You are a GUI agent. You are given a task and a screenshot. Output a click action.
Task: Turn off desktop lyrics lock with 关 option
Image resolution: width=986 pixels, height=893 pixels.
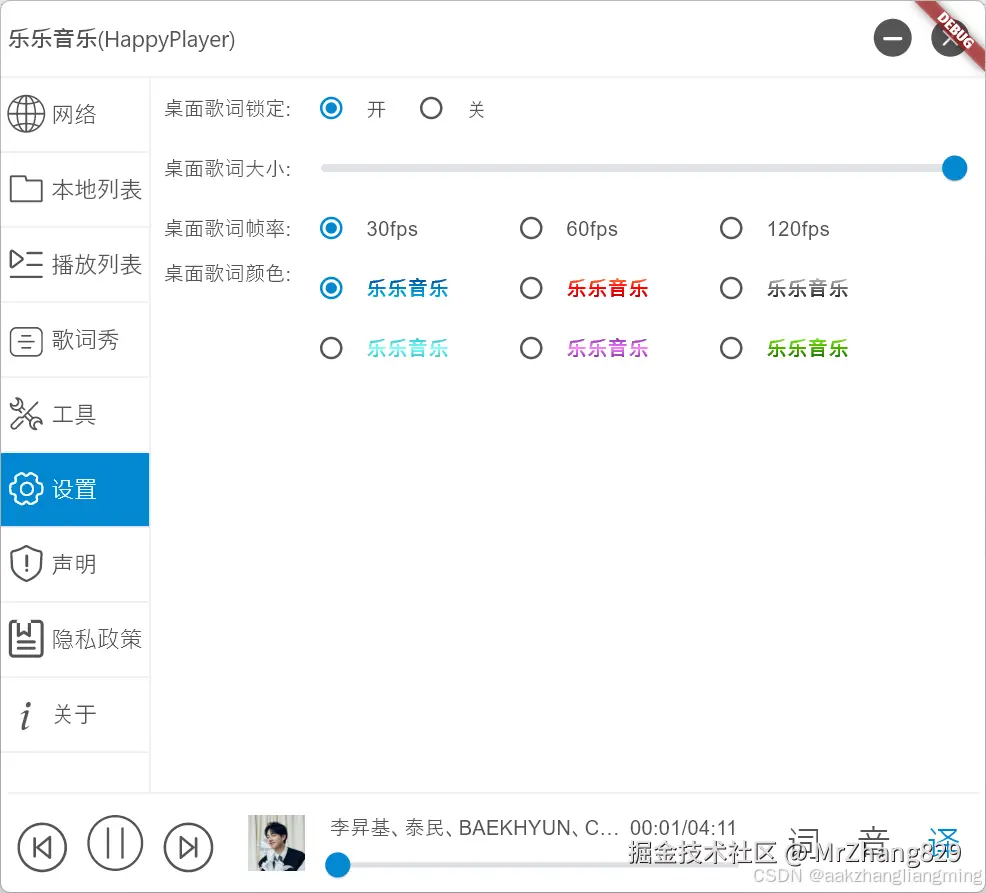tap(431, 108)
